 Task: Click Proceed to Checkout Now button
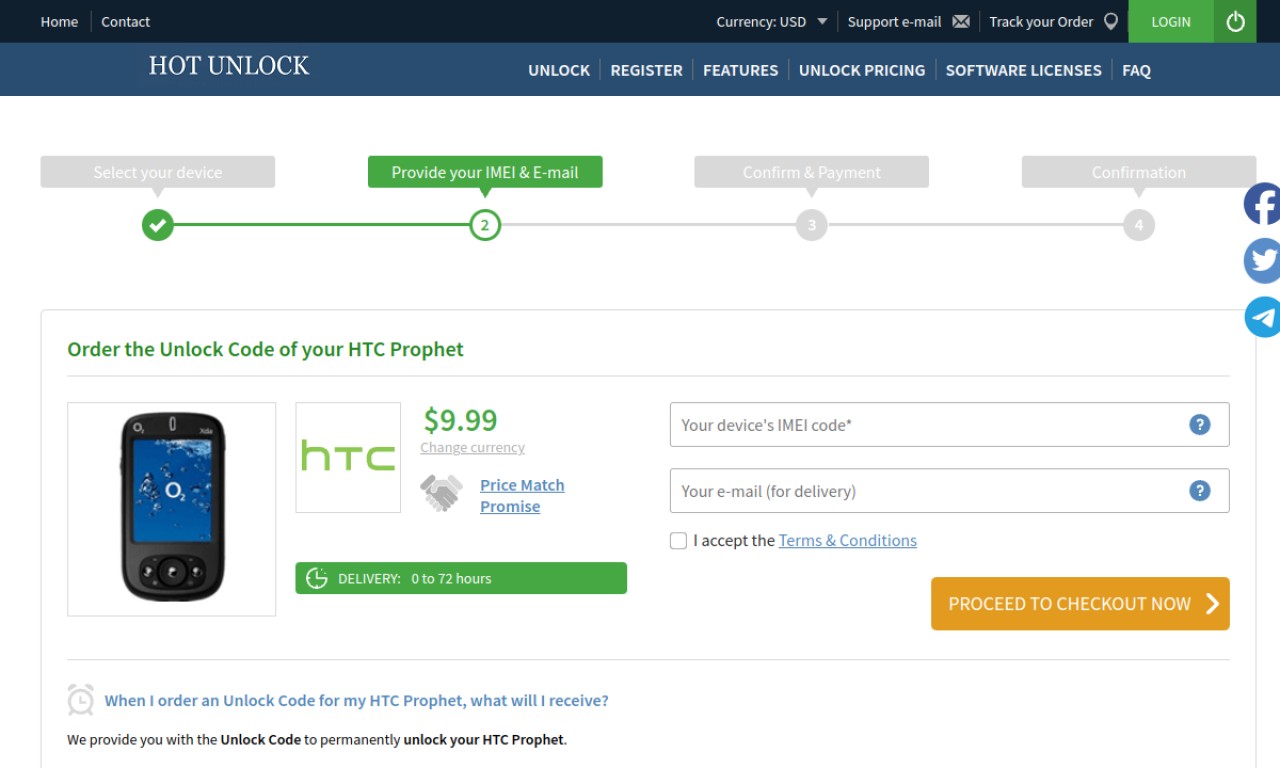1080,604
